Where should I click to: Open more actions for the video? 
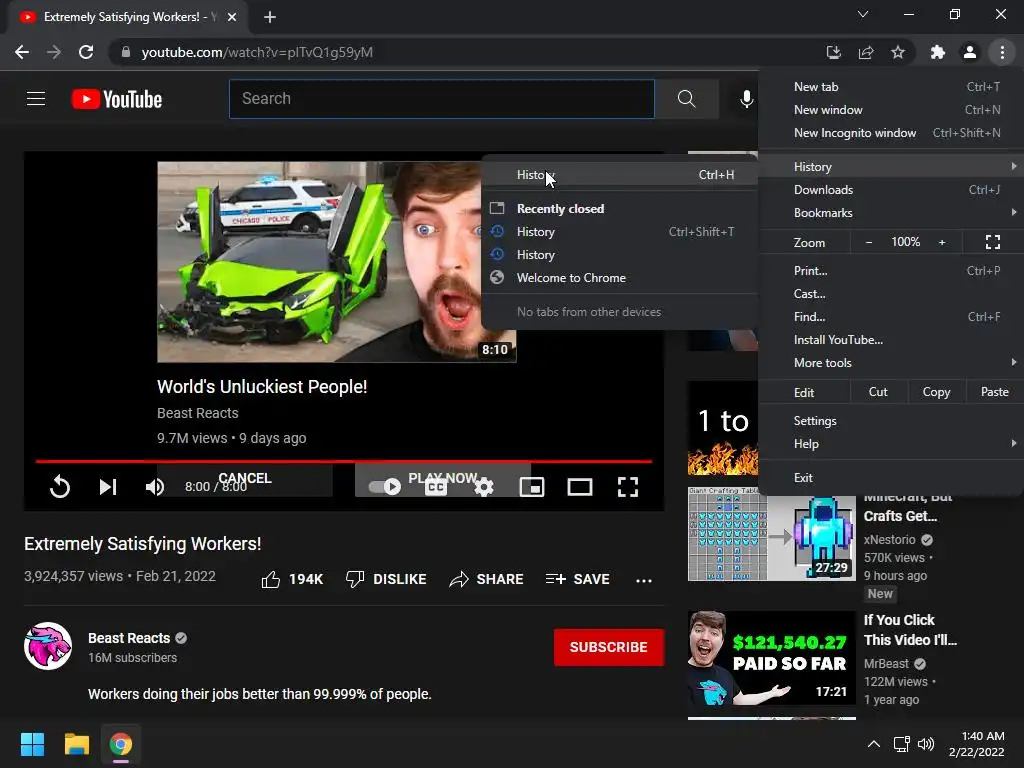click(x=644, y=580)
